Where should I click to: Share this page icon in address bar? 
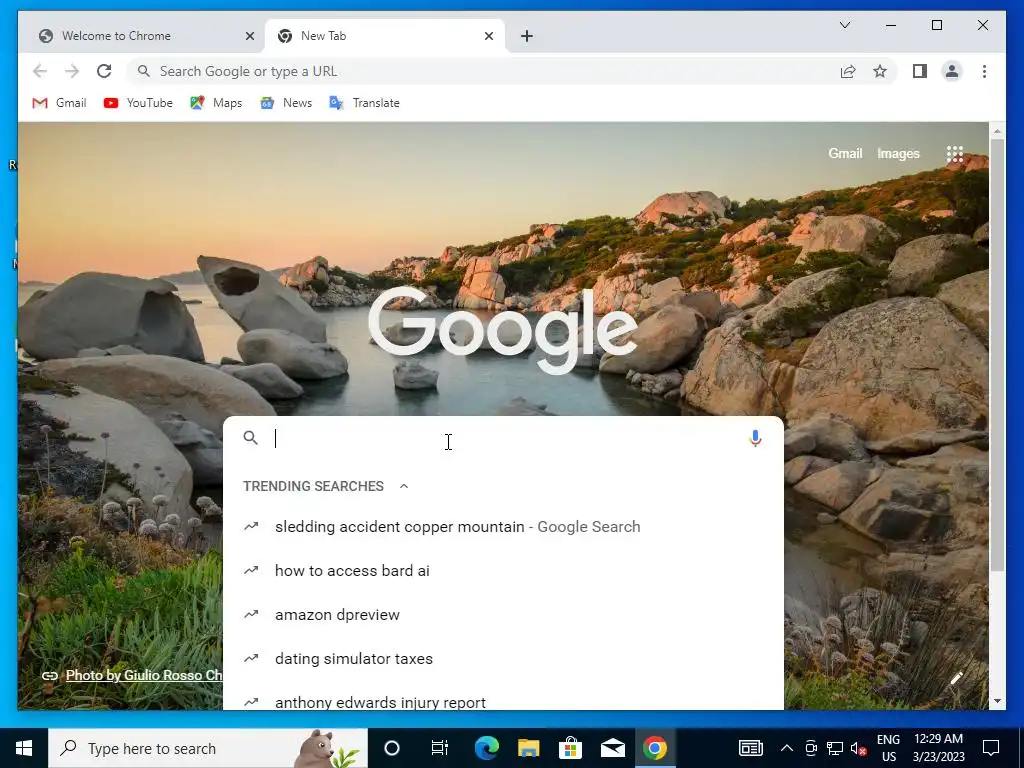click(x=848, y=71)
